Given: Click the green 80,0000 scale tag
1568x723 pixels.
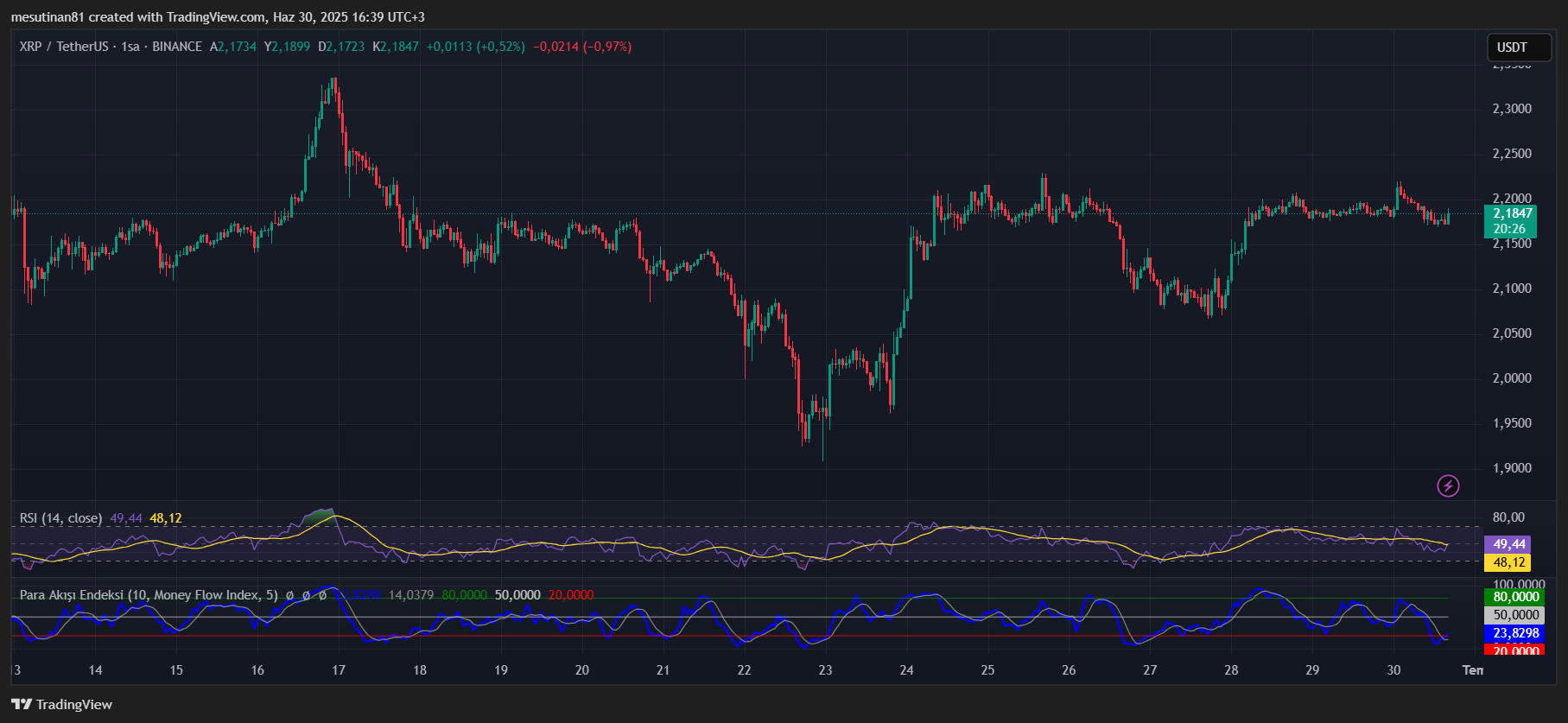Looking at the screenshot, I should point(1515,597).
